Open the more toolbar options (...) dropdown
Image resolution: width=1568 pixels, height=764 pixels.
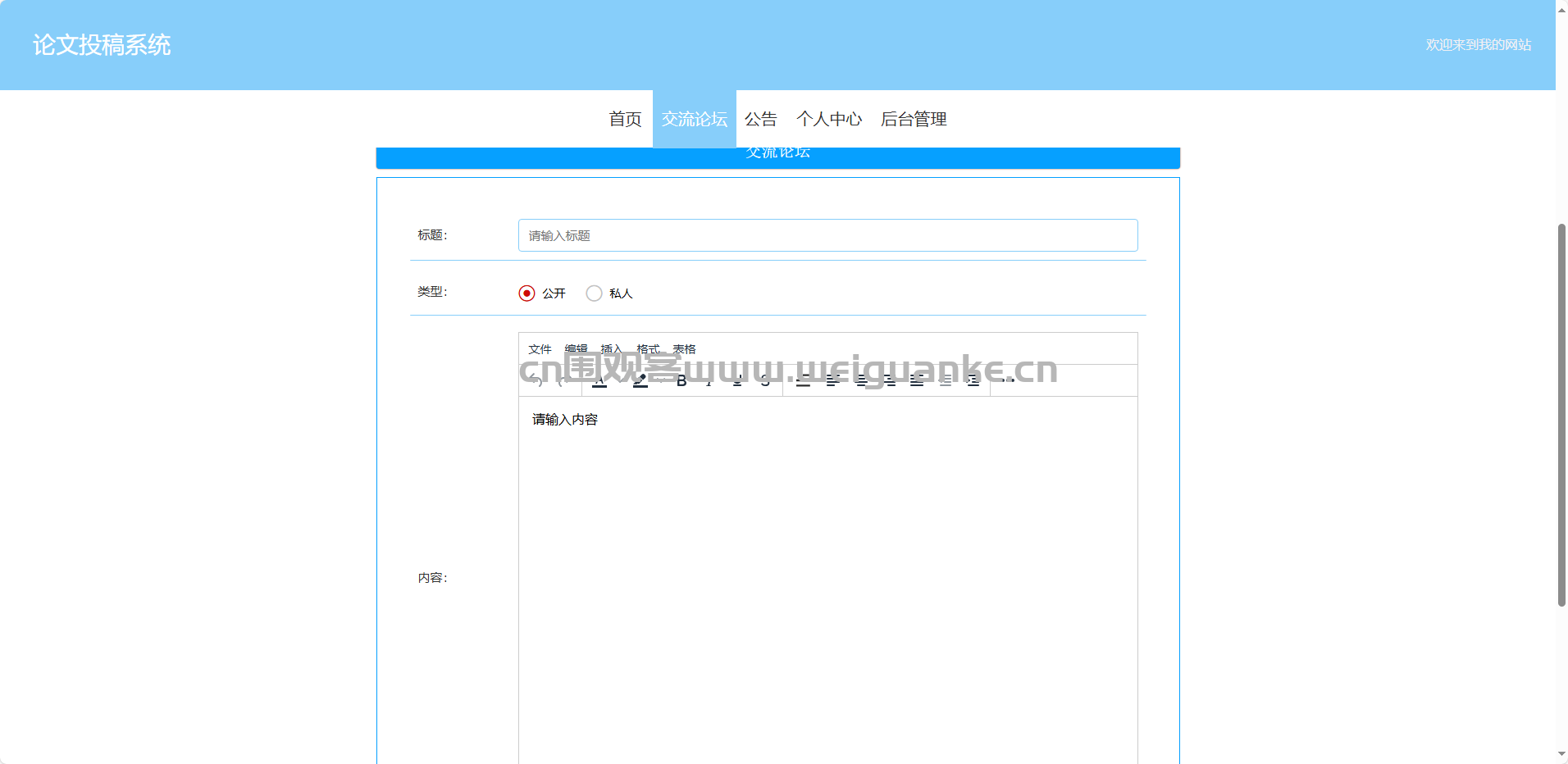pos(1007,380)
